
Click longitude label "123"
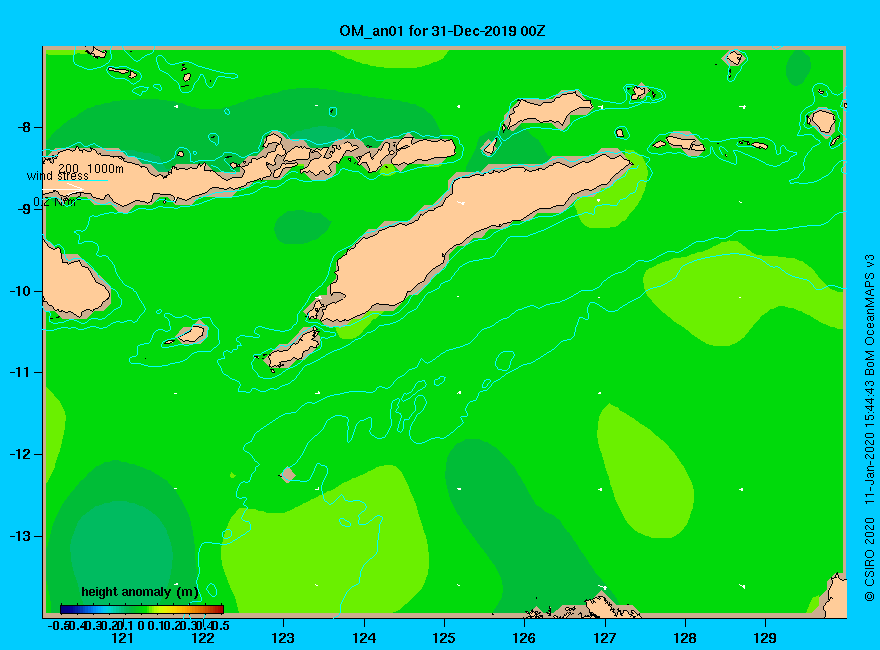click(283, 638)
